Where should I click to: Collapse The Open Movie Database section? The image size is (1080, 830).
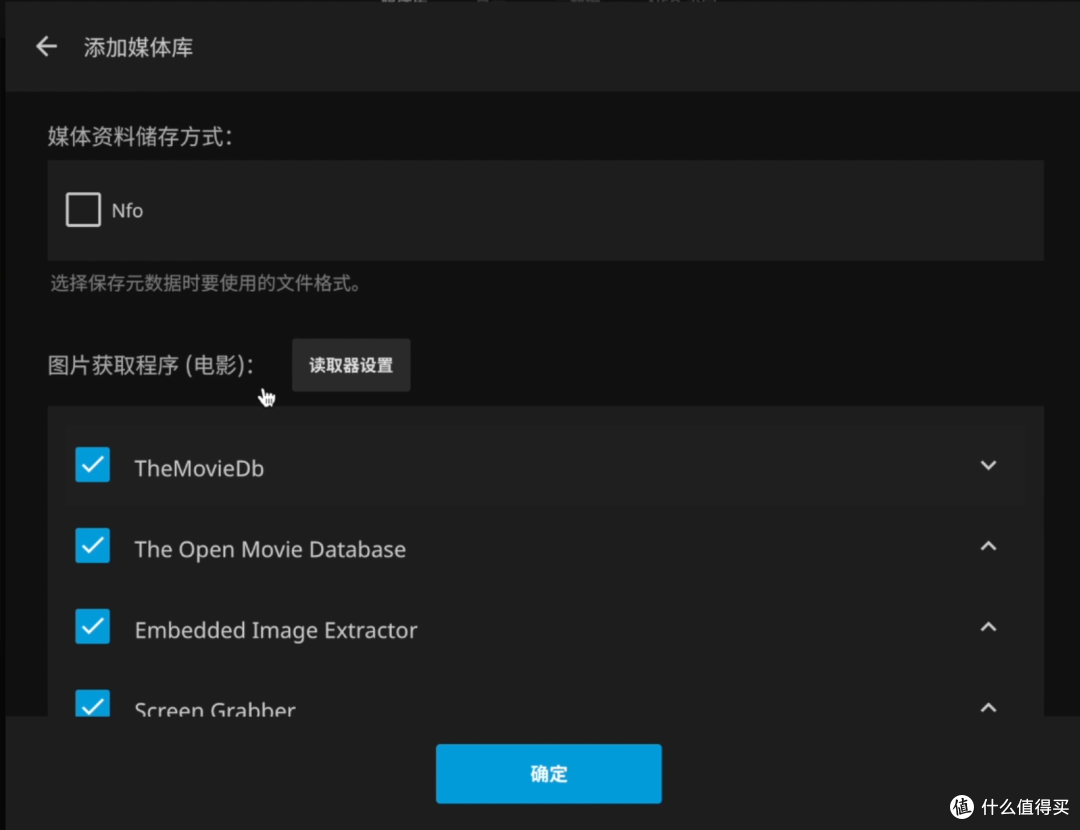click(x=988, y=546)
